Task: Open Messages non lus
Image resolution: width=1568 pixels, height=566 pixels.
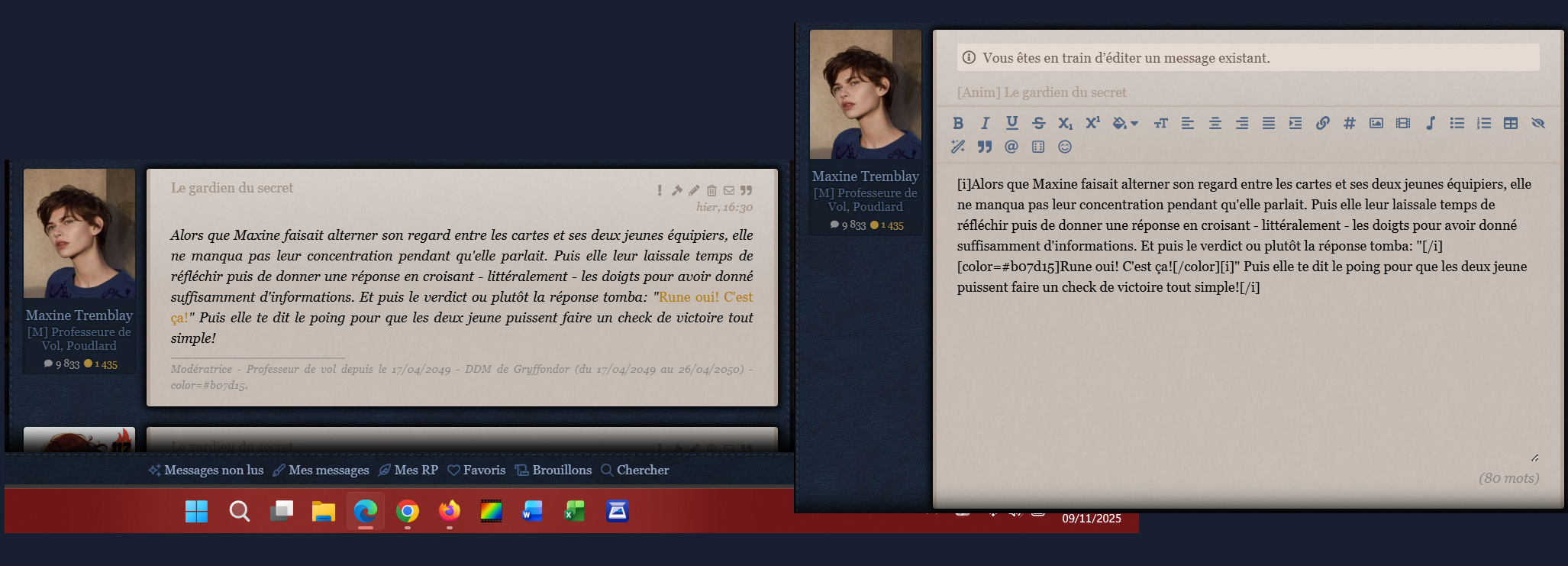Action: (x=206, y=470)
